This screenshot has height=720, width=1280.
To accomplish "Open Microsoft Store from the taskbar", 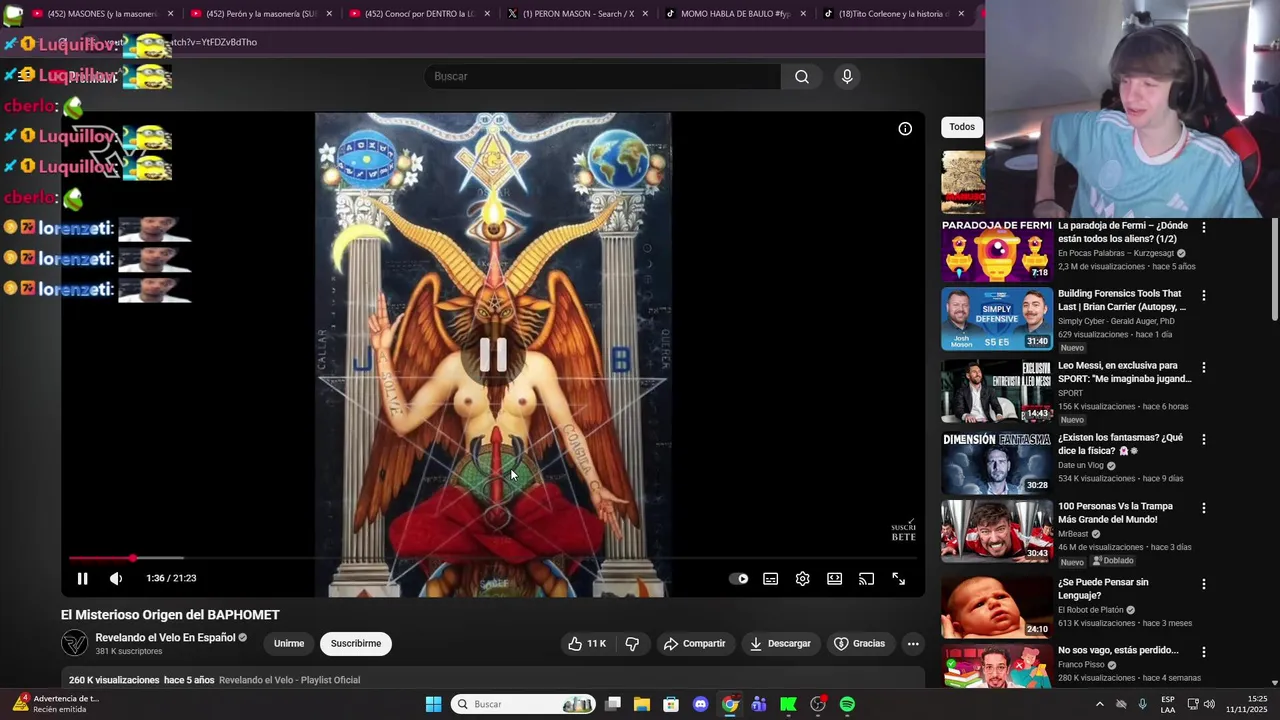I will (x=671, y=704).
